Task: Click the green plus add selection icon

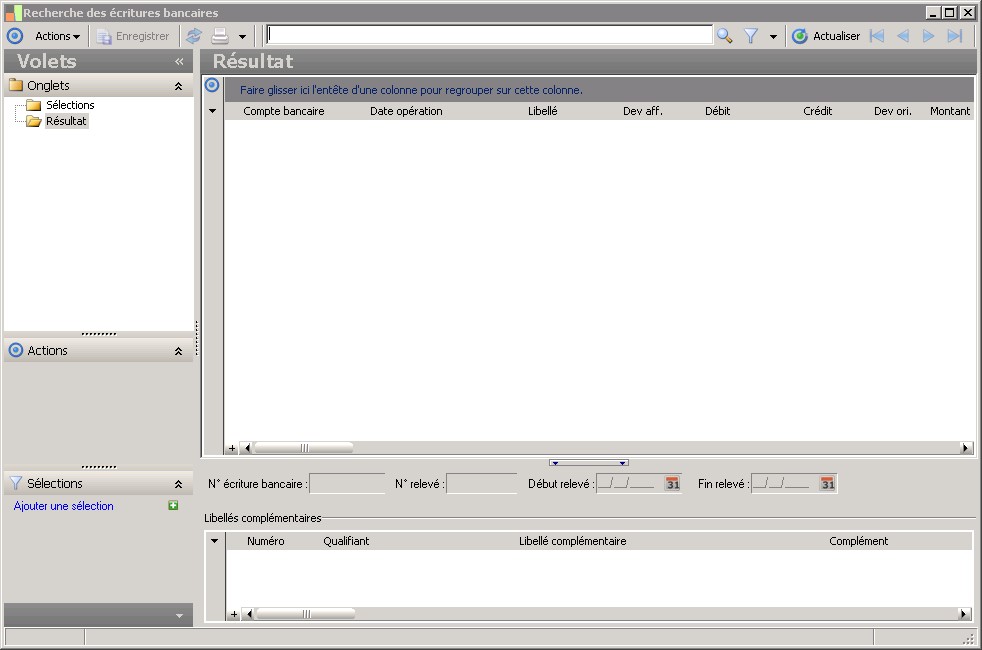Action: click(x=173, y=505)
